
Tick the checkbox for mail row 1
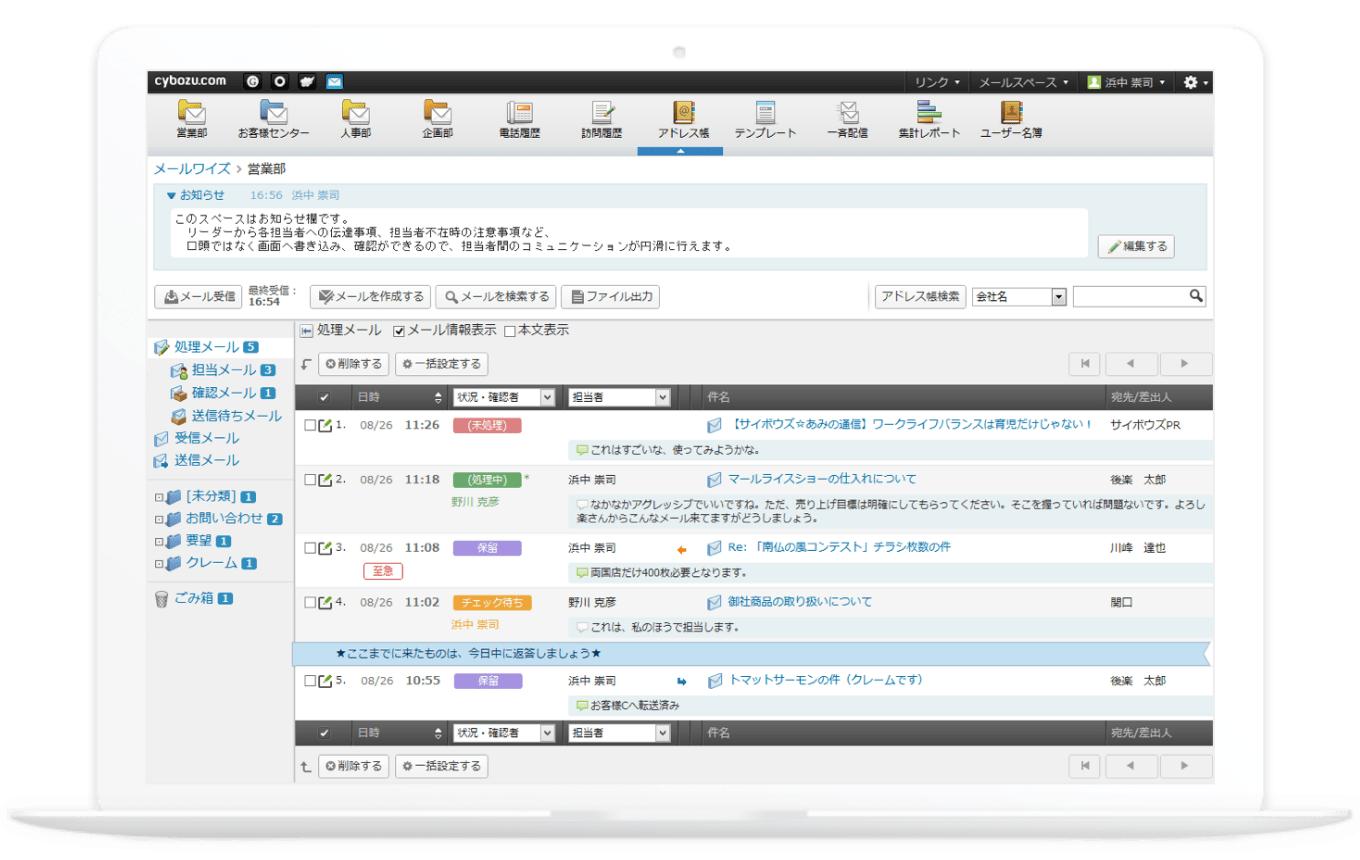coord(310,425)
